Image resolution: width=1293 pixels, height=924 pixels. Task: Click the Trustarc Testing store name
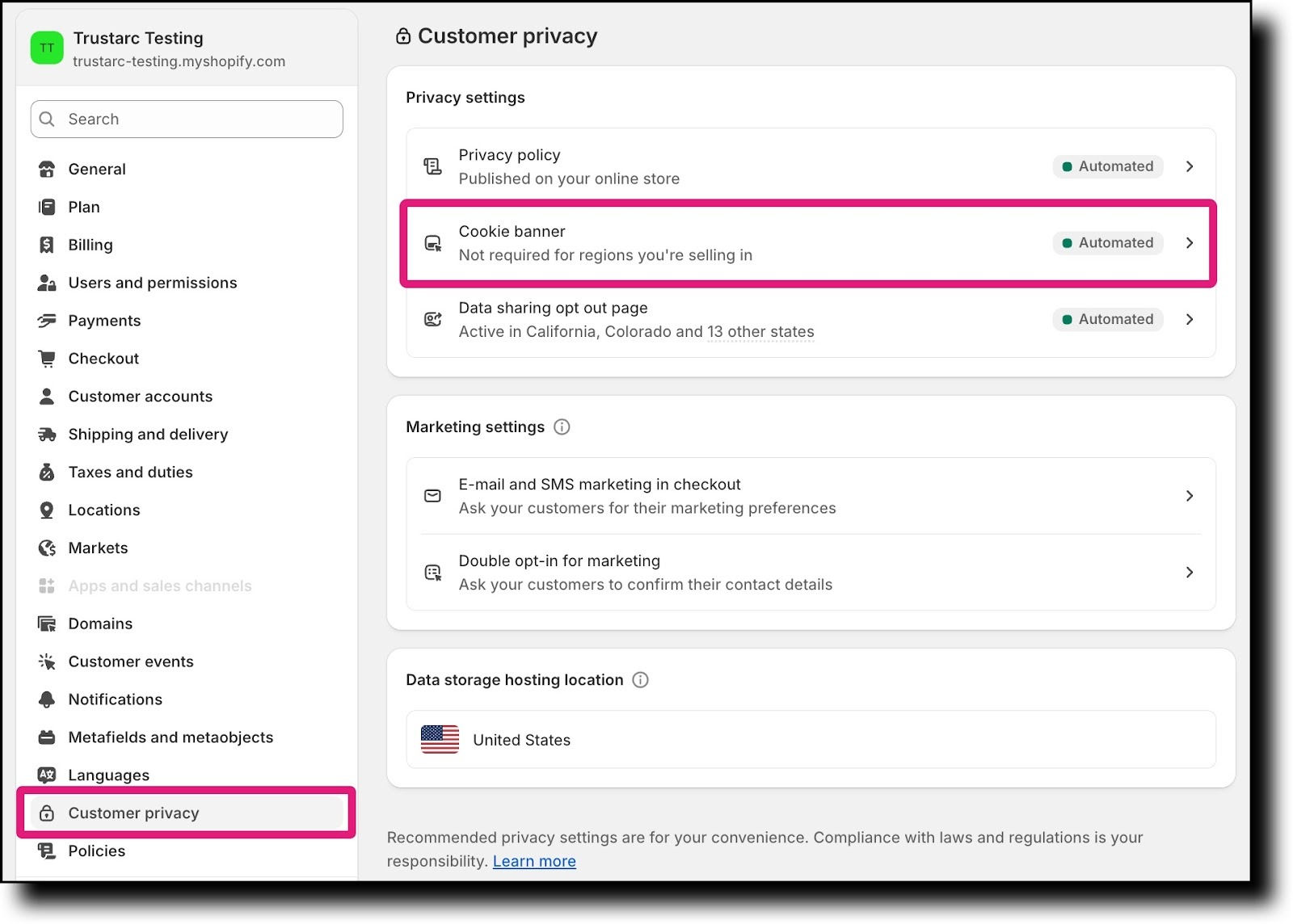(138, 39)
